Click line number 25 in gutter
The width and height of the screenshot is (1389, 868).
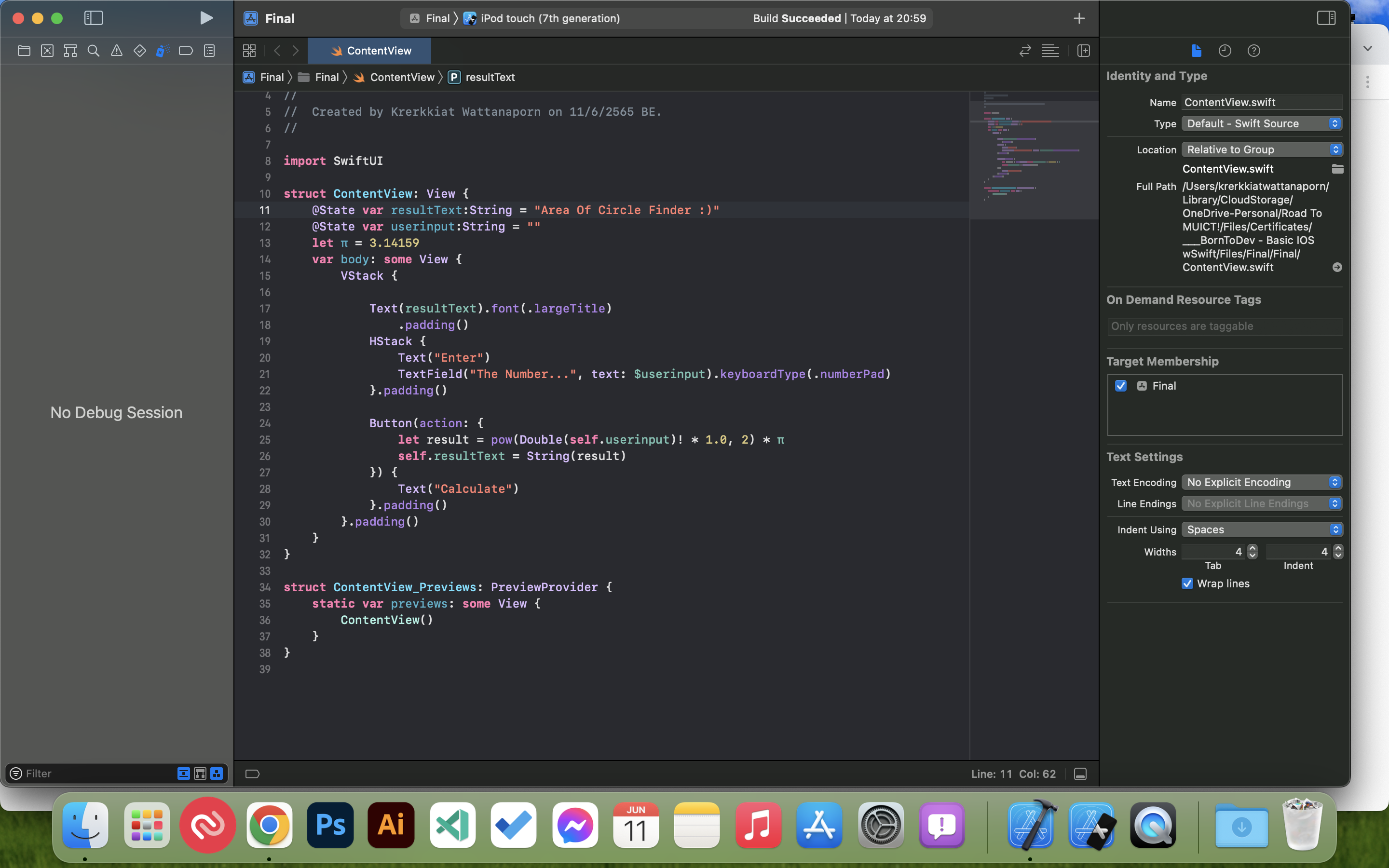265,440
